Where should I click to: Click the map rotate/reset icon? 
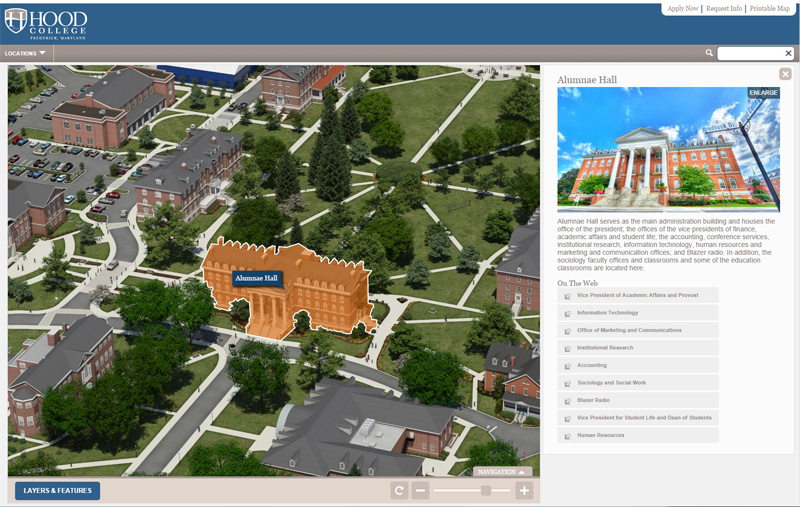tap(400, 490)
